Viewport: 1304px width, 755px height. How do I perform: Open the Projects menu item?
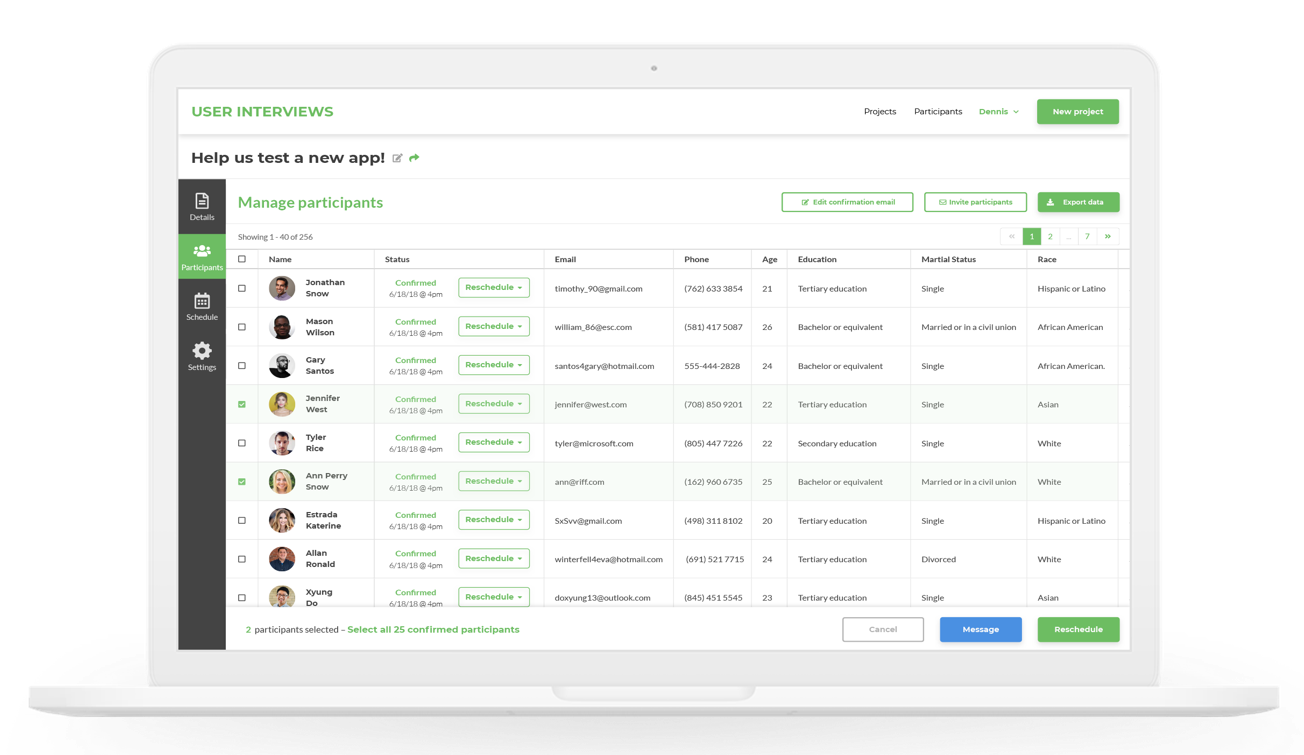[x=880, y=111]
